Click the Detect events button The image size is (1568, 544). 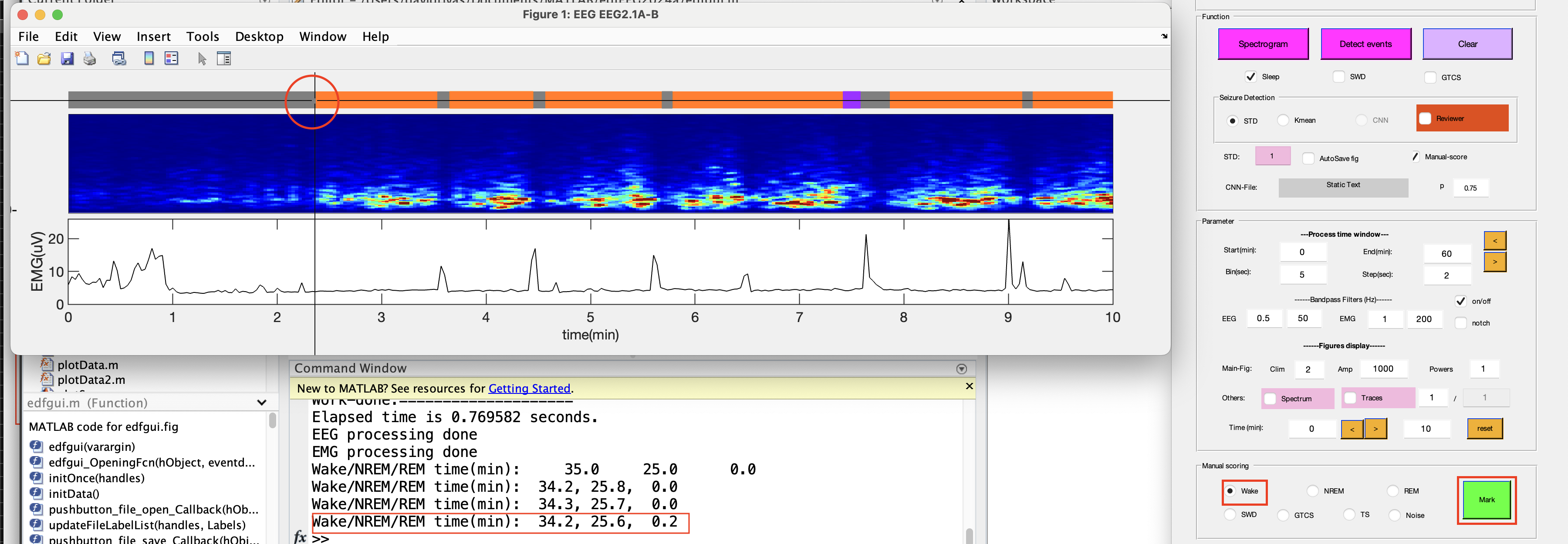(x=1365, y=44)
